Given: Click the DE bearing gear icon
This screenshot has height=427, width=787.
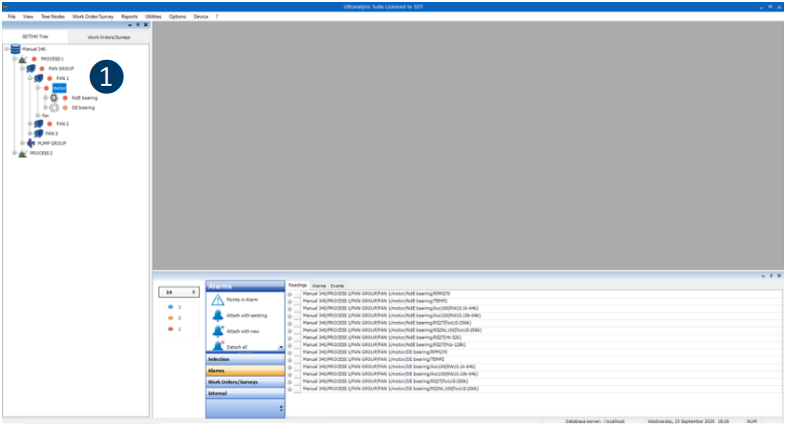Looking at the screenshot, I should click(x=54, y=107).
